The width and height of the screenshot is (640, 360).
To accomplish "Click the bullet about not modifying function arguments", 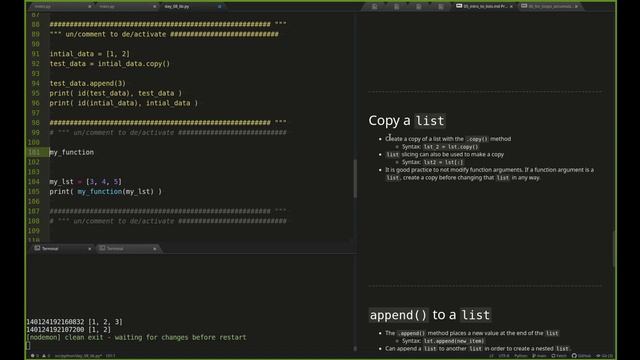I will 489,173.
